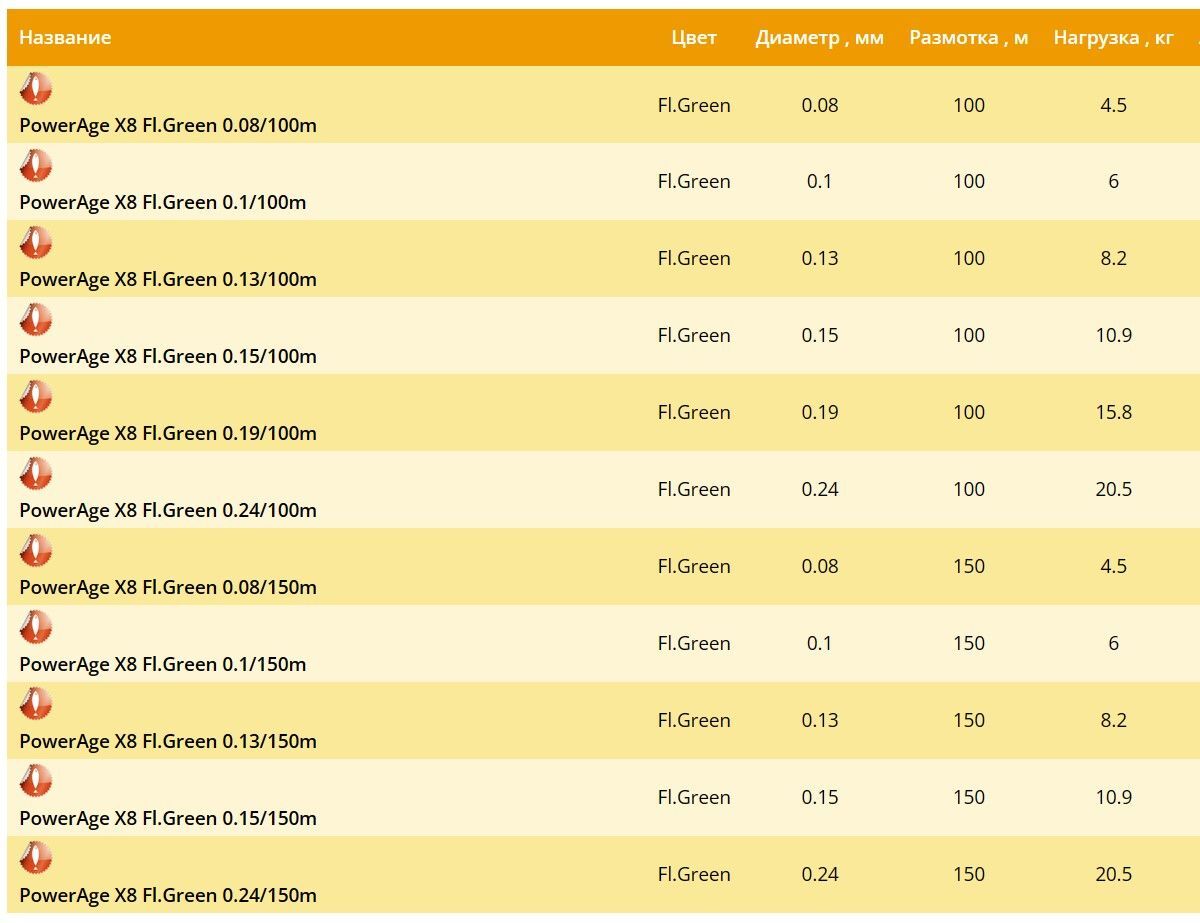Click the Диаметр, мм column header
The image size is (1200, 923).
[820, 39]
